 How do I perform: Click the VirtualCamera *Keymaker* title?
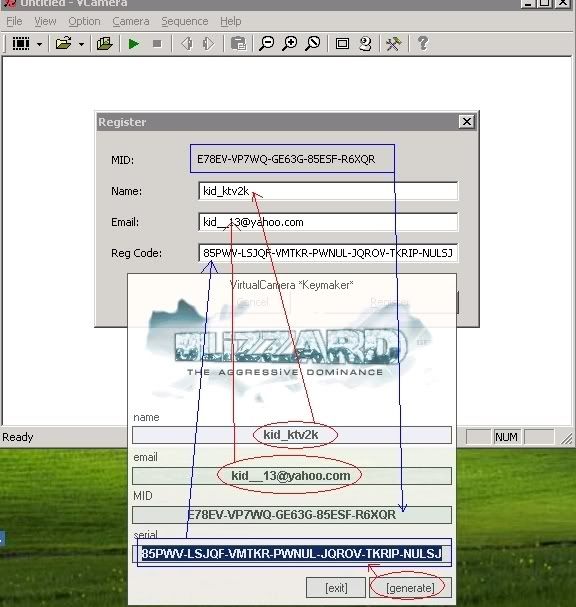pyautogui.click(x=292, y=285)
